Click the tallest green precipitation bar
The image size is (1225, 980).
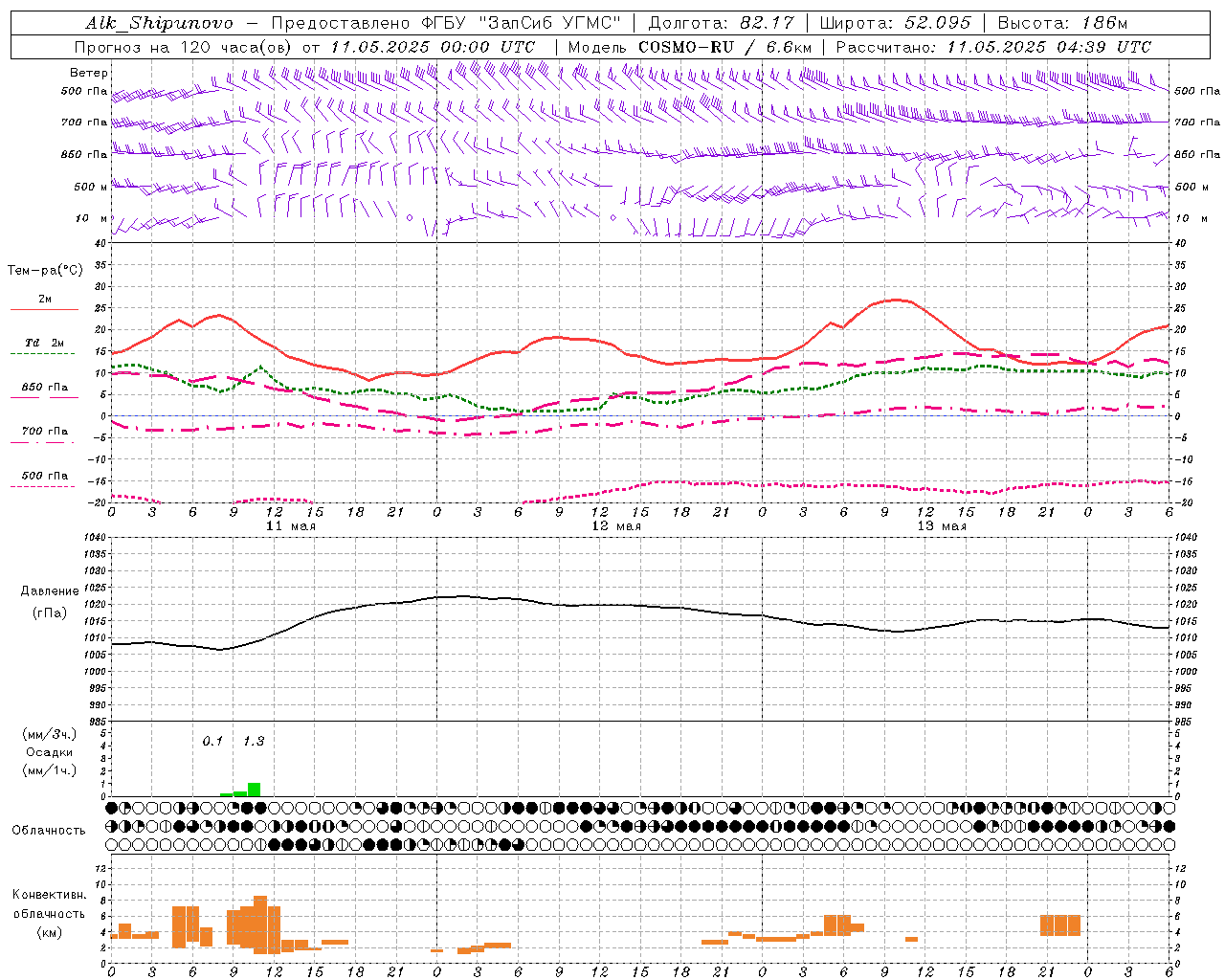pyautogui.click(x=254, y=790)
